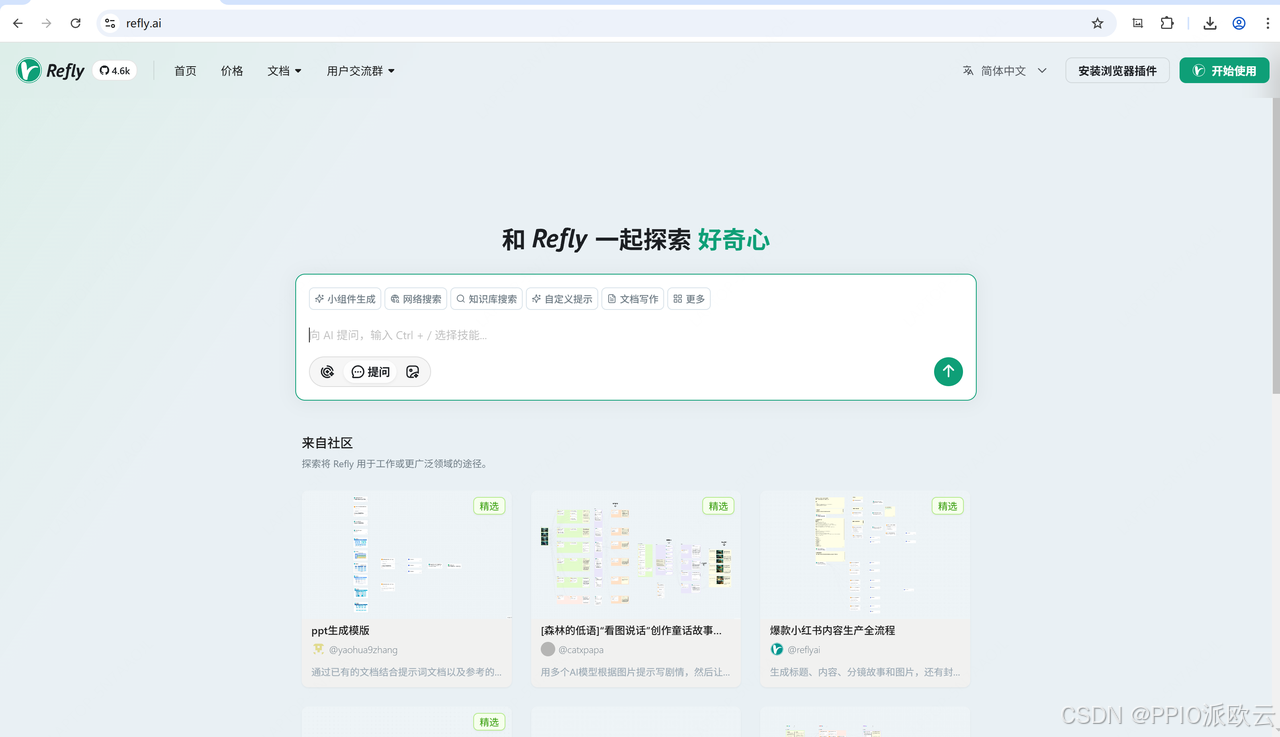
Task: Expand the 用户交流群 dropdown
Action: click(360, 71)
